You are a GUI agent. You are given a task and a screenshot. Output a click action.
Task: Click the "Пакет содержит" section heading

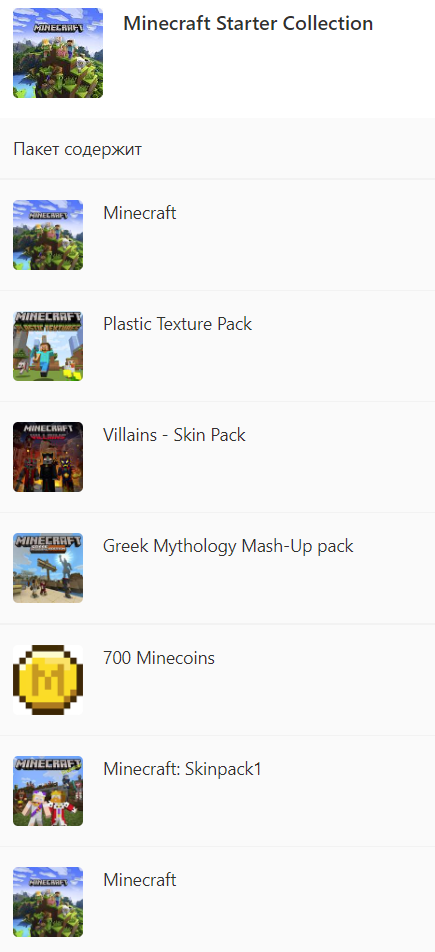[x=78, y=149]
